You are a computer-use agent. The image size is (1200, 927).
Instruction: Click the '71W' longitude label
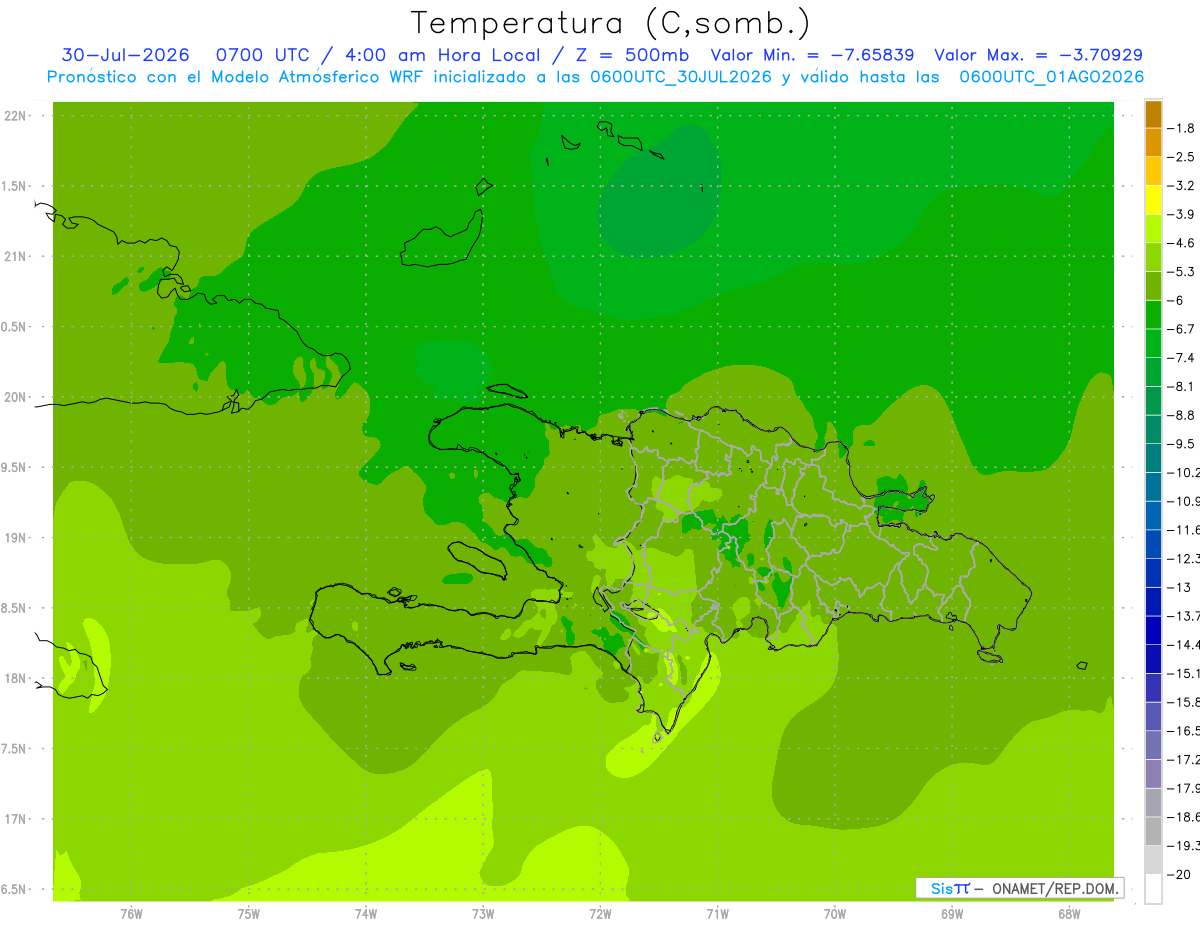tap(717, 914)
